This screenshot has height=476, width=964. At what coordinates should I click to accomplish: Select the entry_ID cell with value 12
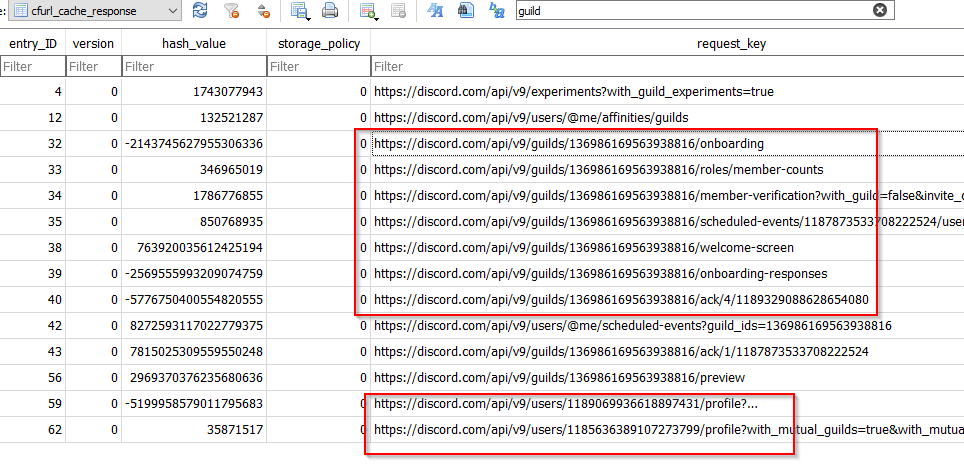click(x=33, y=117)
